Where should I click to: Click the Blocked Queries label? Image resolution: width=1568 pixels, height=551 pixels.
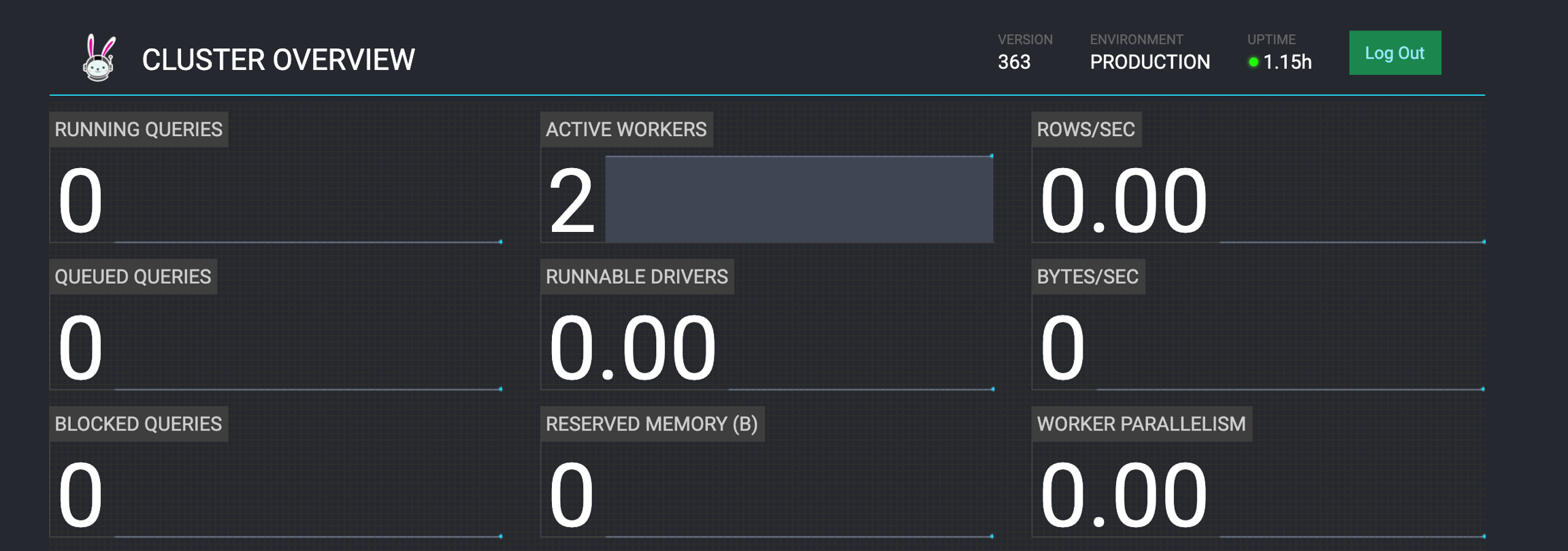[138, 424]
